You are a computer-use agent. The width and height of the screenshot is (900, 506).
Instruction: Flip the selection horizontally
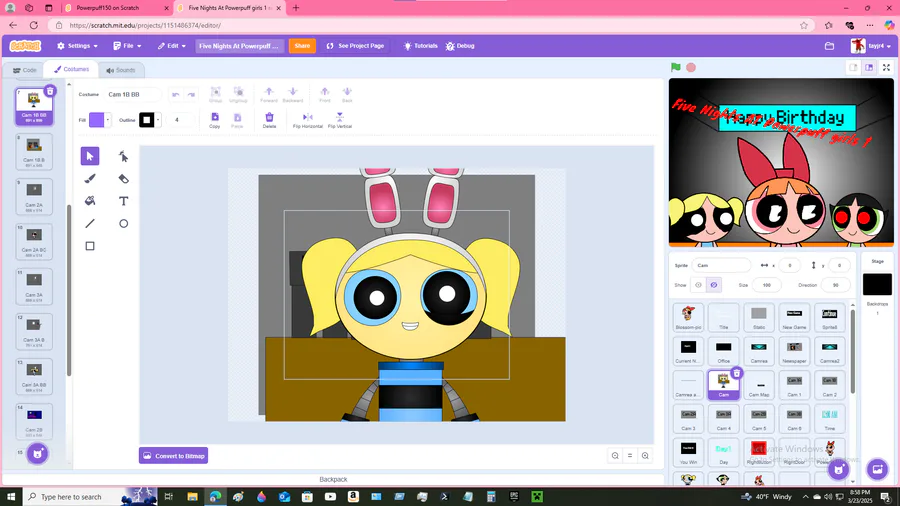(x=308, y=120)
